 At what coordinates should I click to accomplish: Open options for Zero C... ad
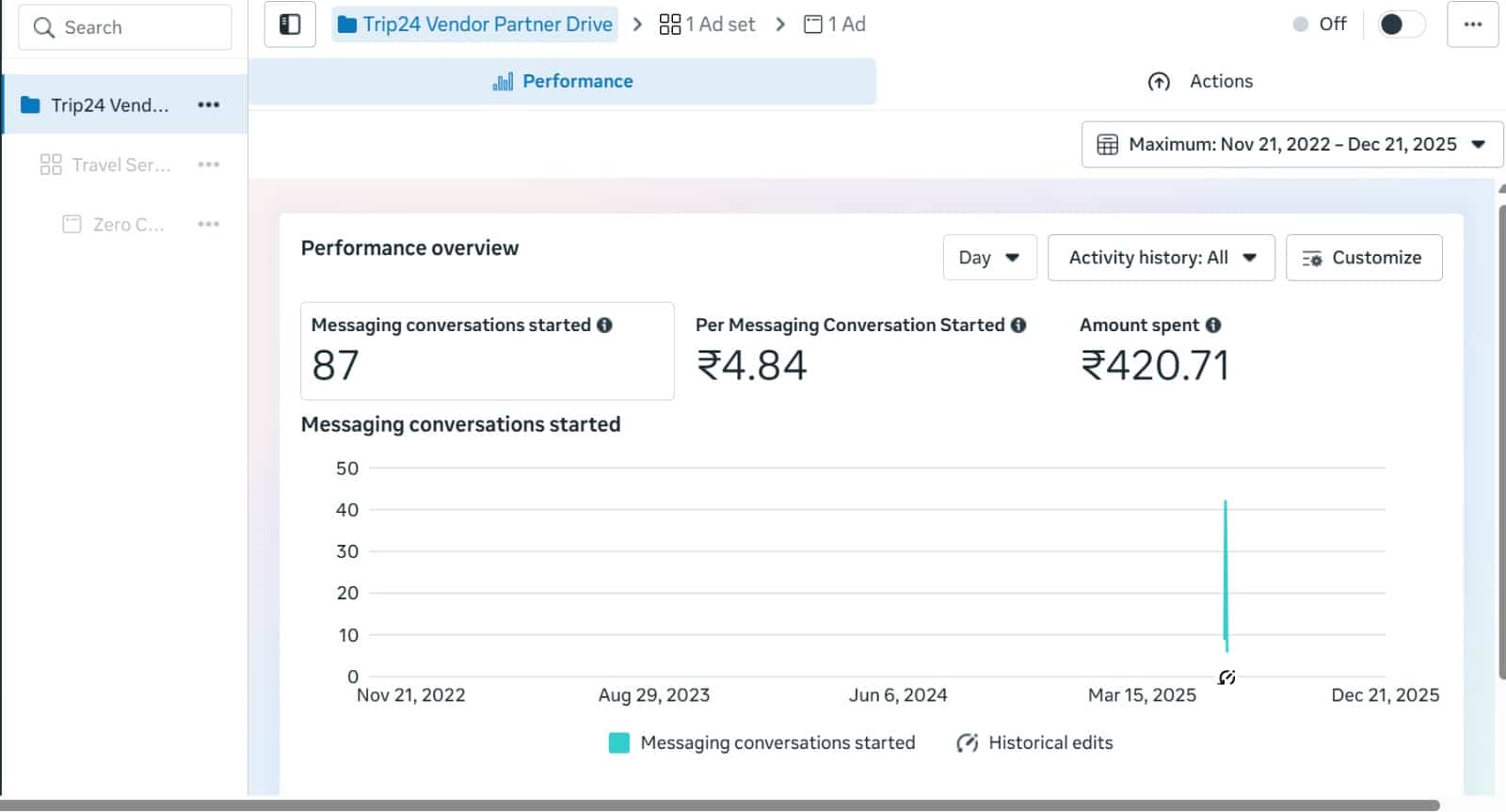point(208,224)
